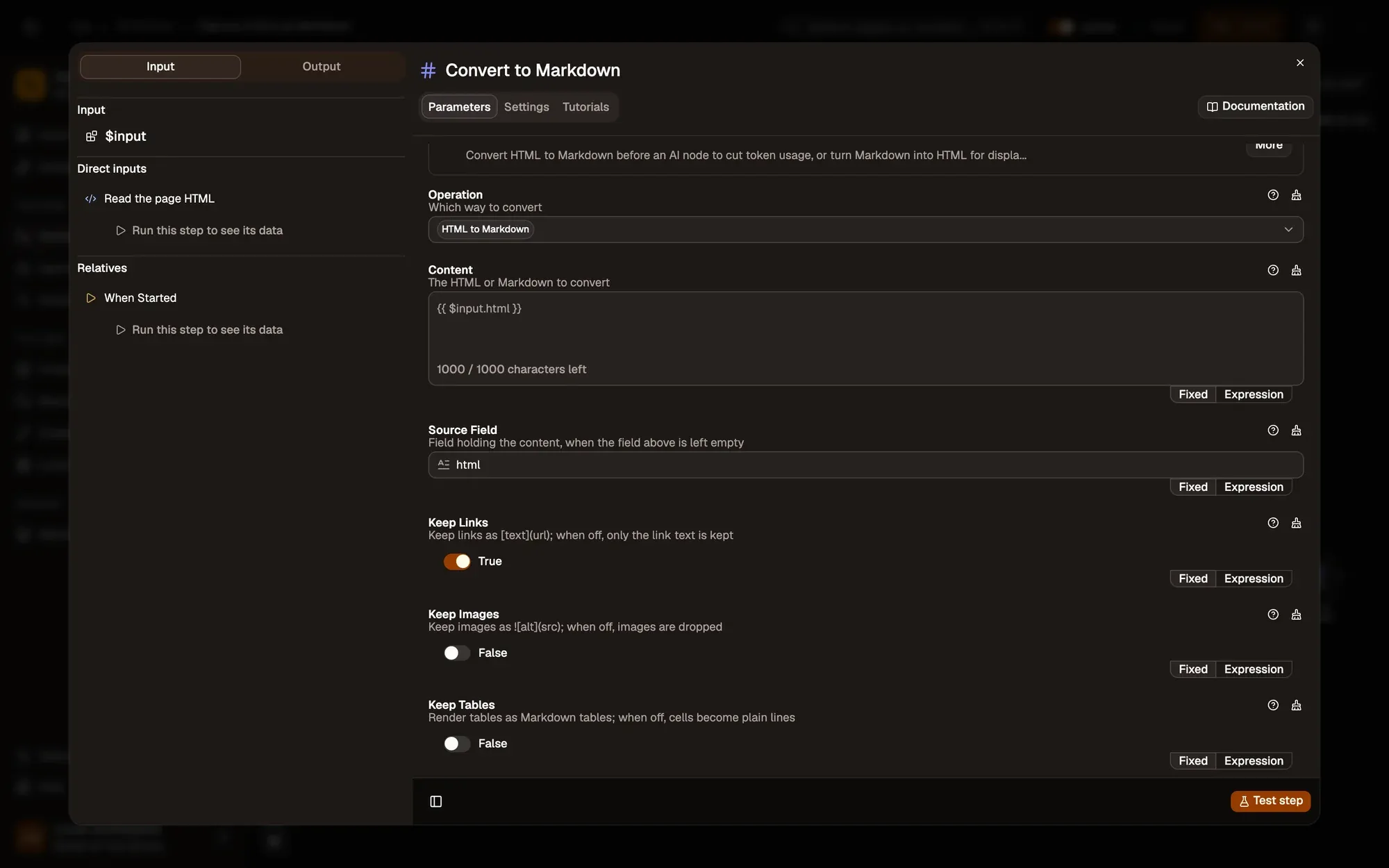
Task: Set Content field to Fixed mode
Action: (1192, 394)
